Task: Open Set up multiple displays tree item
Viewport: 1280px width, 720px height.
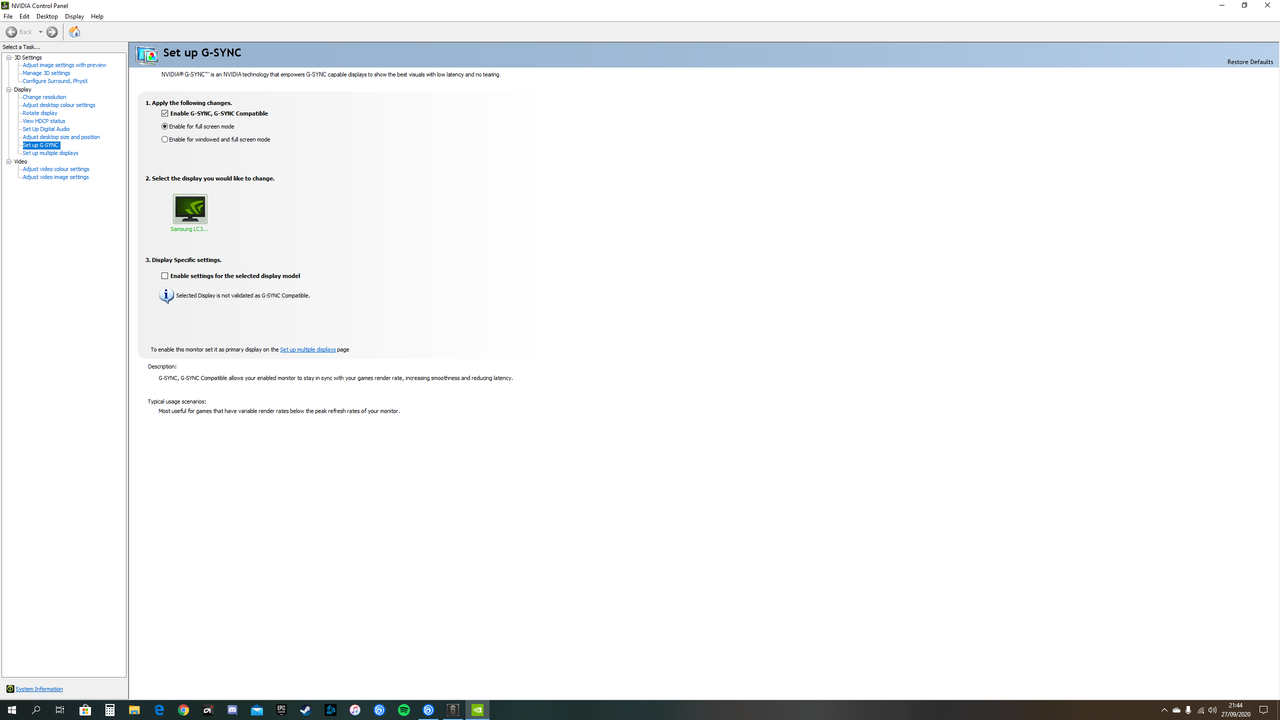Action: [x=50, y=153]
